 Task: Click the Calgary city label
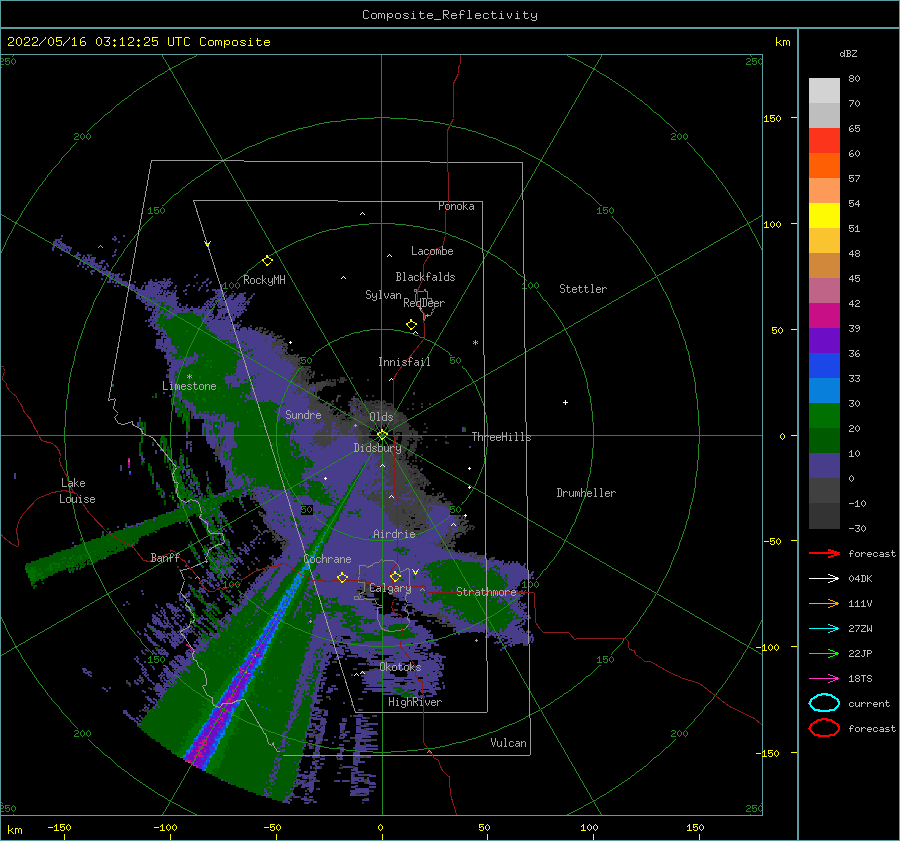pyautogui.click(x=390, y=588)
